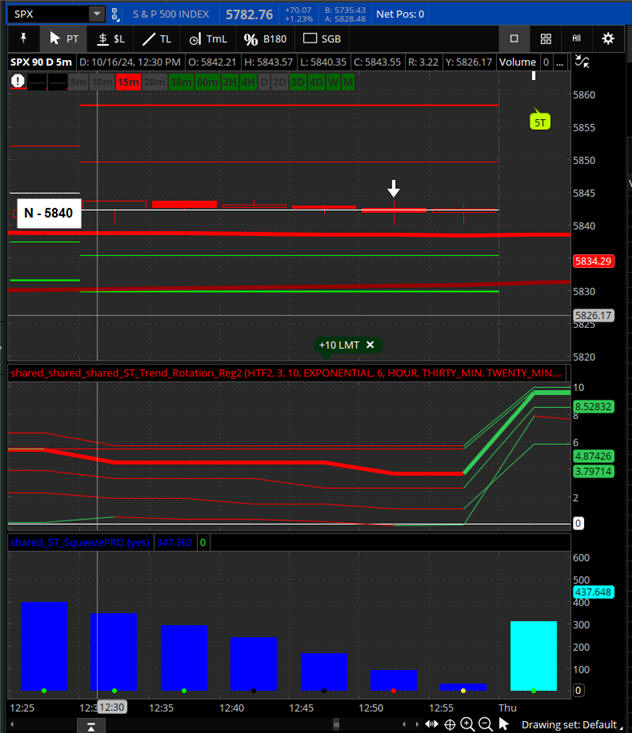Click the red 15m timeframe label
This screenshot has width=632, height=733.
128,82
